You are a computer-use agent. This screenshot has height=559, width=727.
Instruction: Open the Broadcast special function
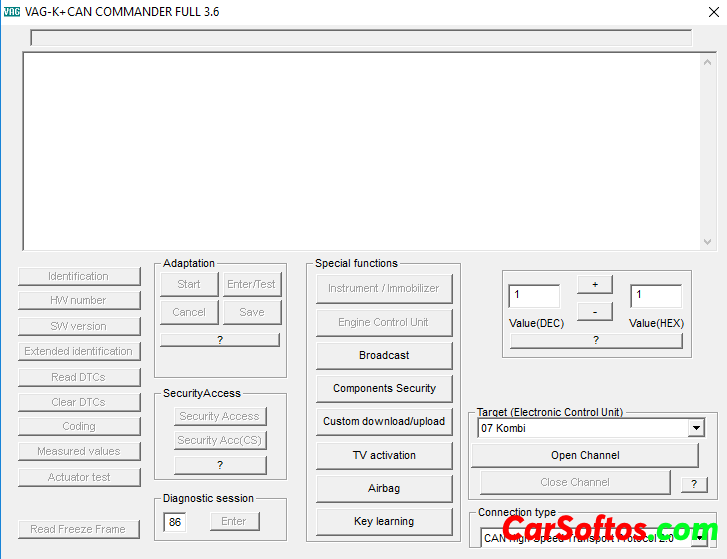384,355
